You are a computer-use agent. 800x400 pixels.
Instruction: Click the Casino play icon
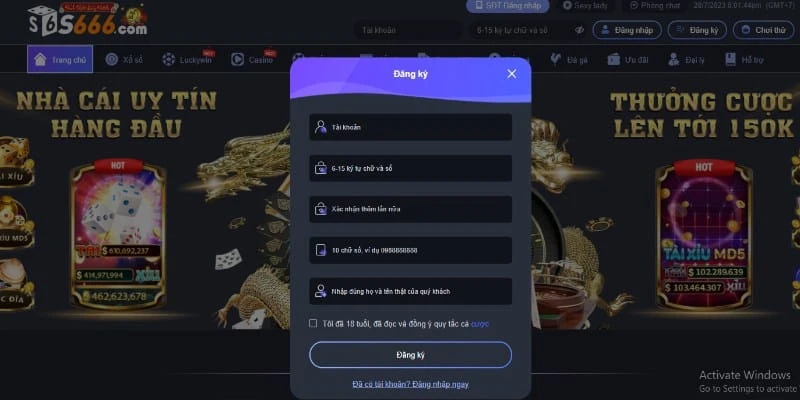coord(237,59)
